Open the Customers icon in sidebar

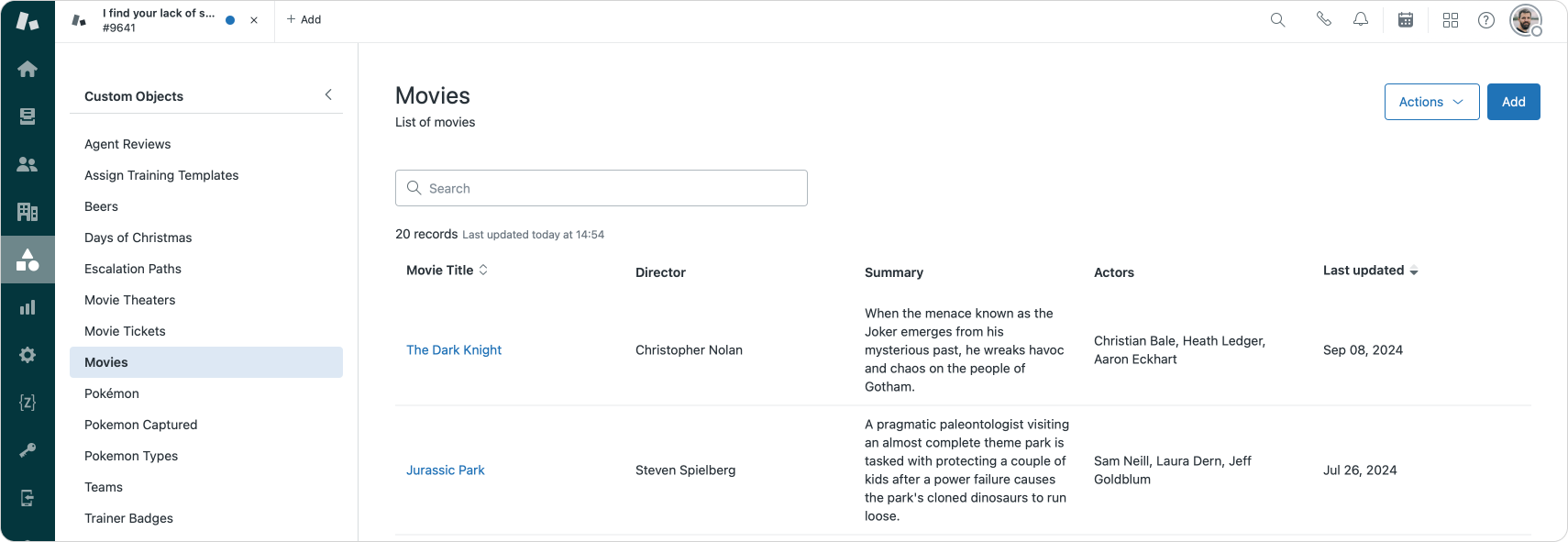[28, 164]
